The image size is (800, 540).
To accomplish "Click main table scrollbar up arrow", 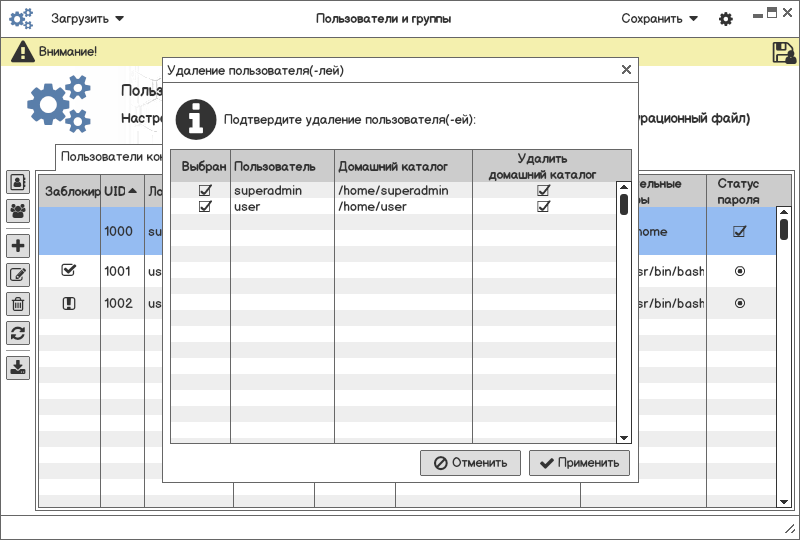I will click(784, 212).
